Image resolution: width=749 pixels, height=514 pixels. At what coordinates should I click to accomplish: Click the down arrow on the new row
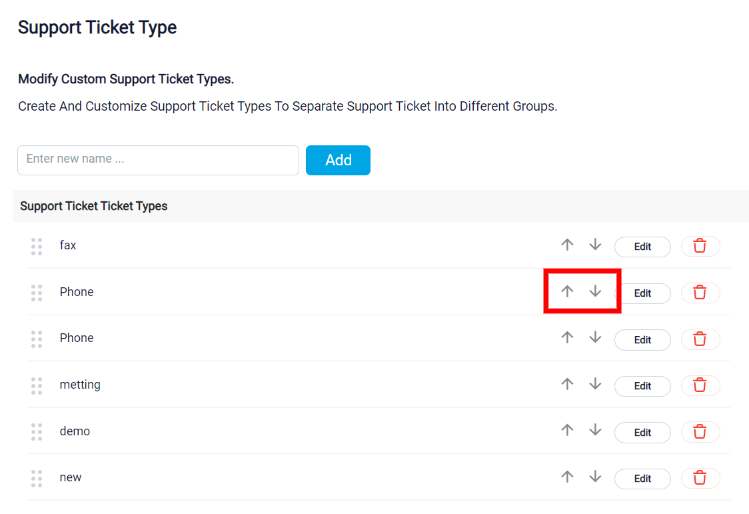[x=595, y=477]
